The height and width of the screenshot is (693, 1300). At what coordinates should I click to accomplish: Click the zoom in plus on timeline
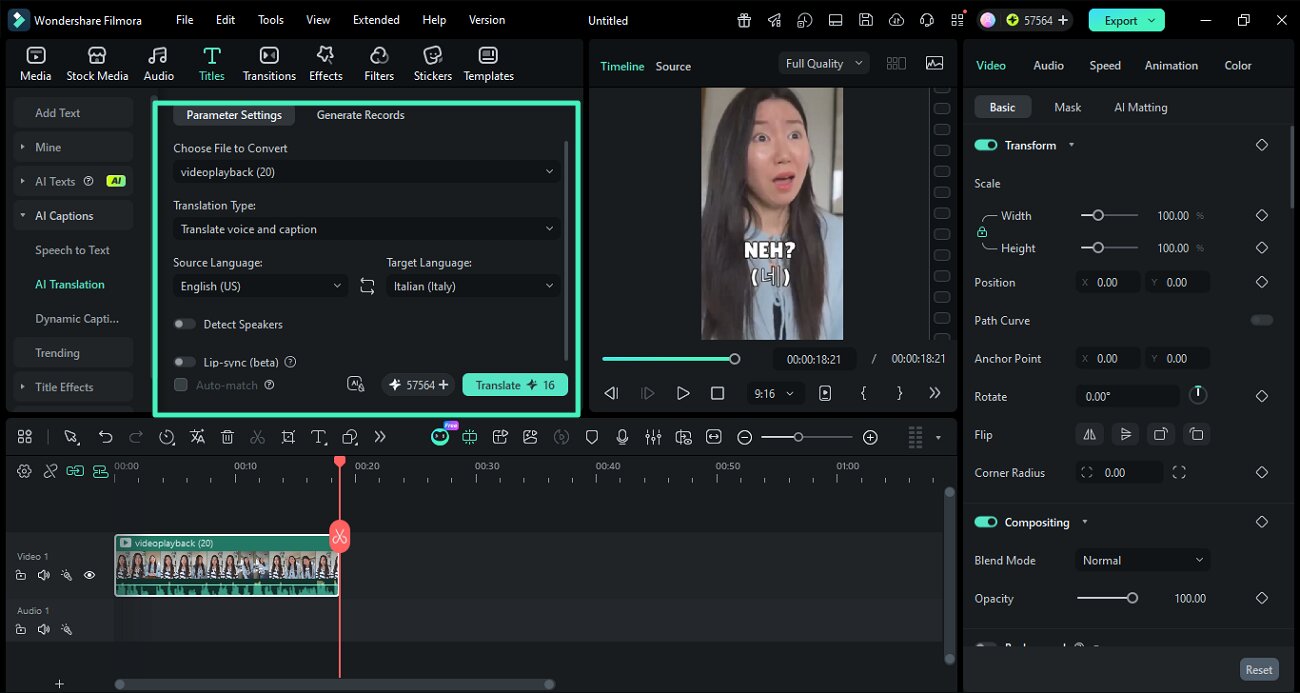point(870,437)
